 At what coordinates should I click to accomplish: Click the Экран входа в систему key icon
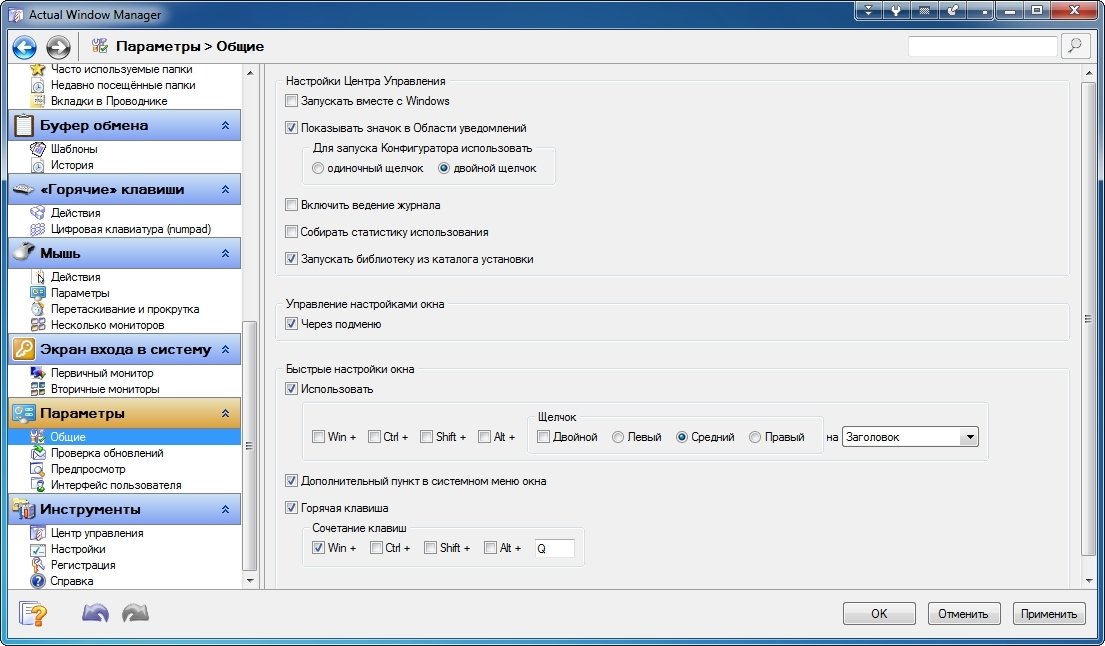pos(24,349)
